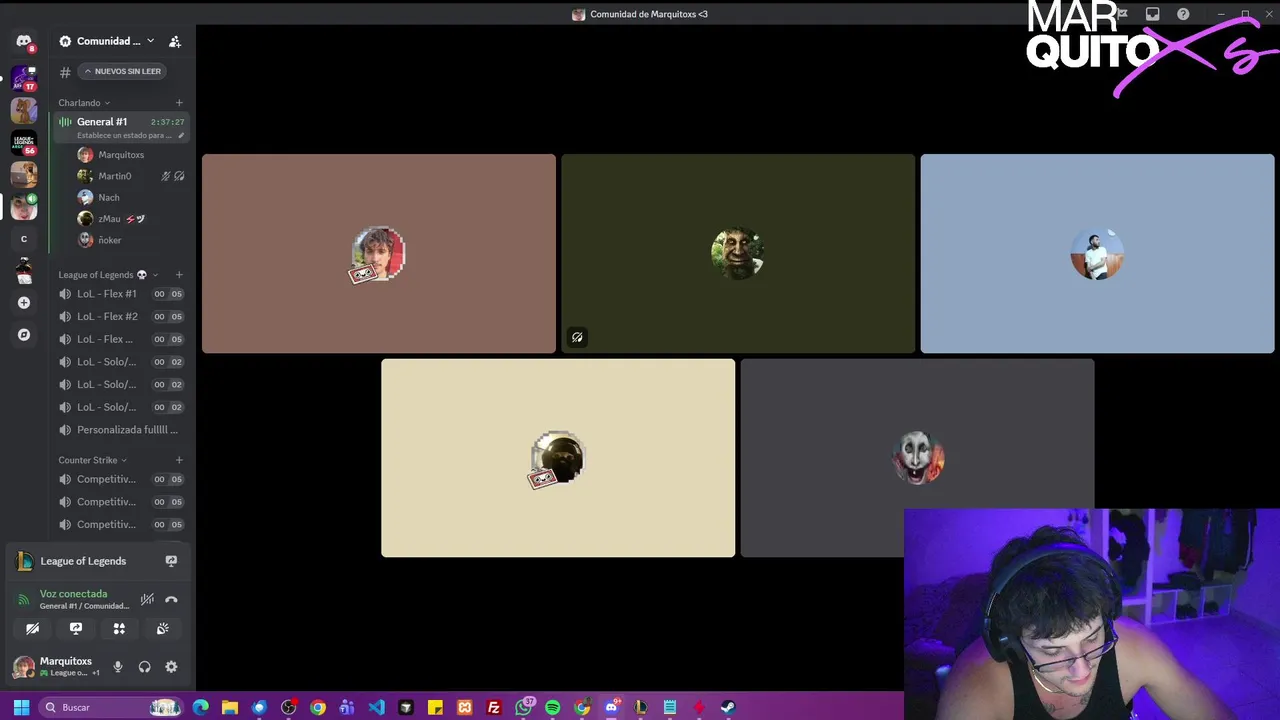Open channels and roles hashtag icon
The width and height of the screenshot is (1280, 720).
coord(65,72)
